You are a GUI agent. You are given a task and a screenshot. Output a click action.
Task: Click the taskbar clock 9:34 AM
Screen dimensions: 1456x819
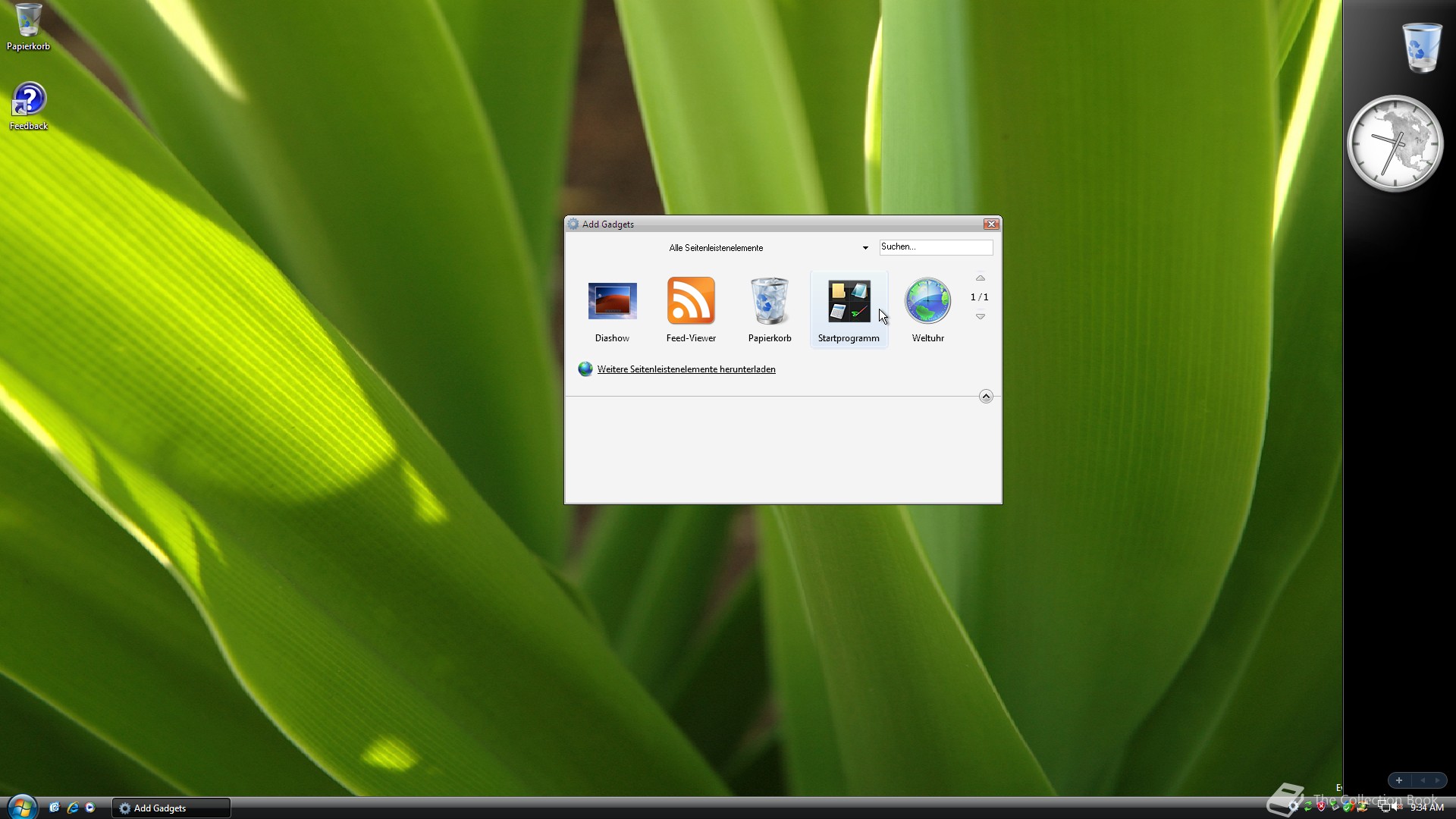(x=1427, y=808)
